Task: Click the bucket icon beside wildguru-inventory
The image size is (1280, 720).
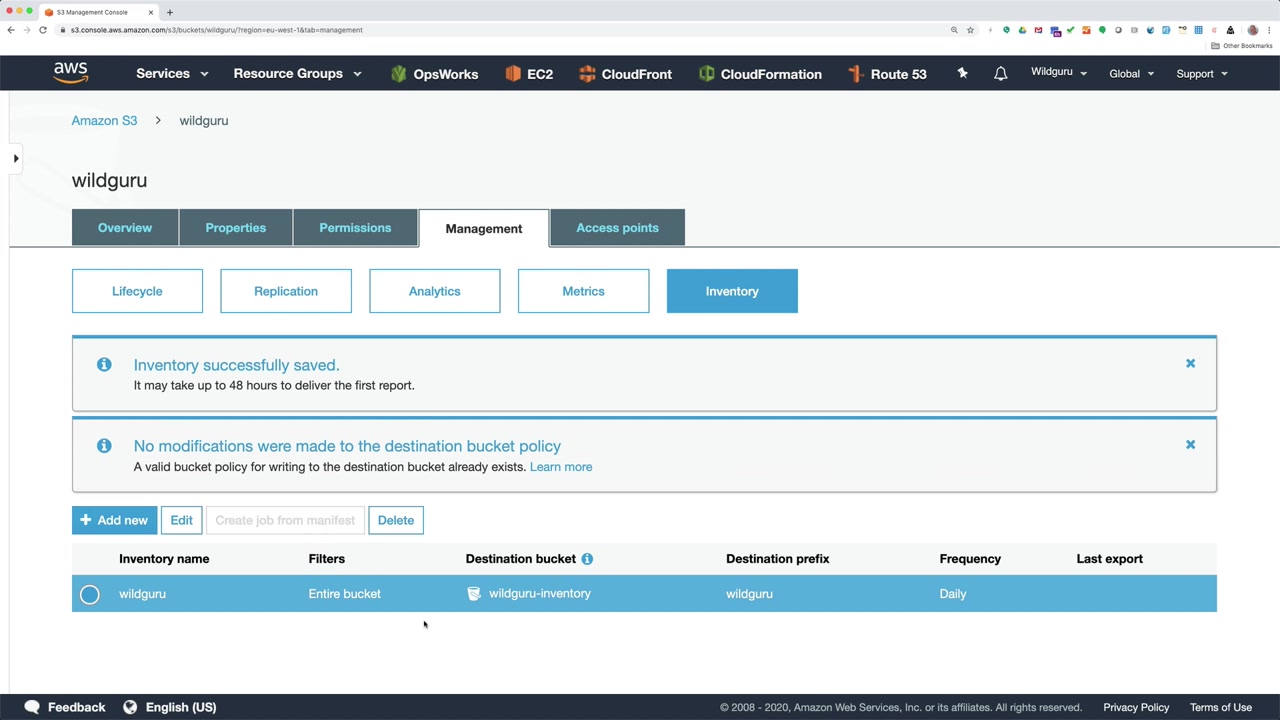Action: (474, 594)
